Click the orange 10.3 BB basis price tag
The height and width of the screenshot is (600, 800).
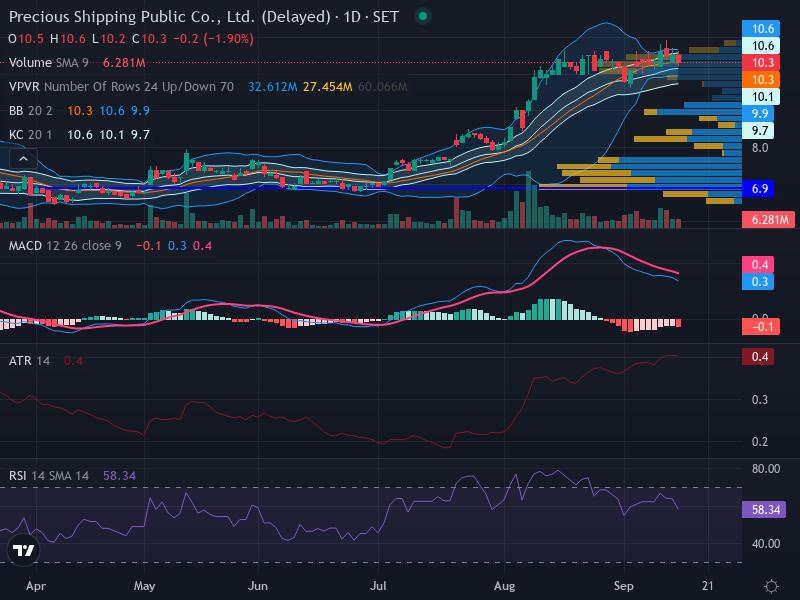point(761,80)
